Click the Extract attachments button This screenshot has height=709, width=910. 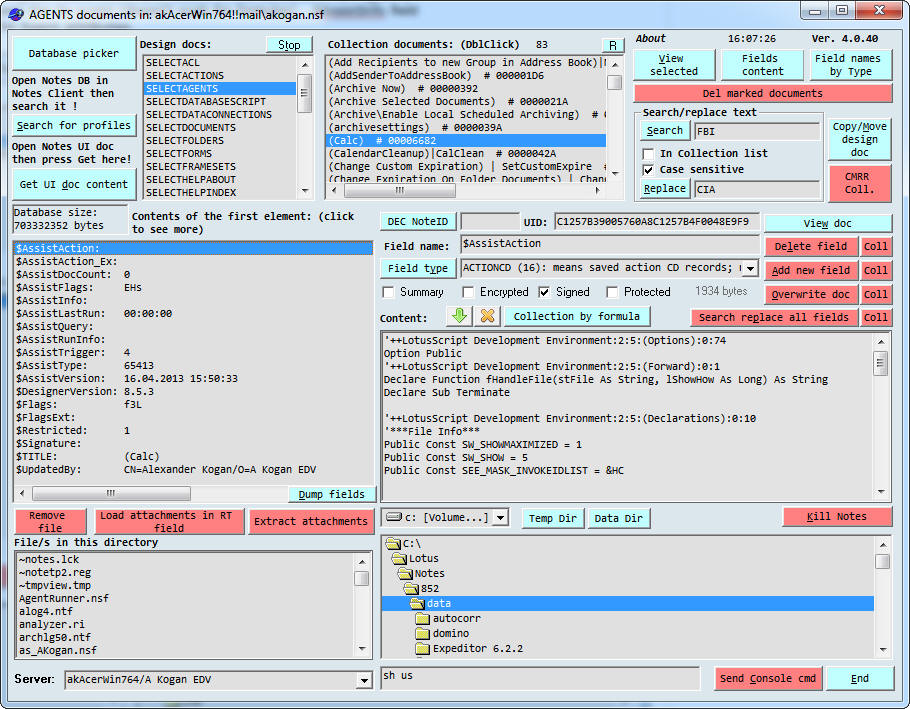(310, 522)
